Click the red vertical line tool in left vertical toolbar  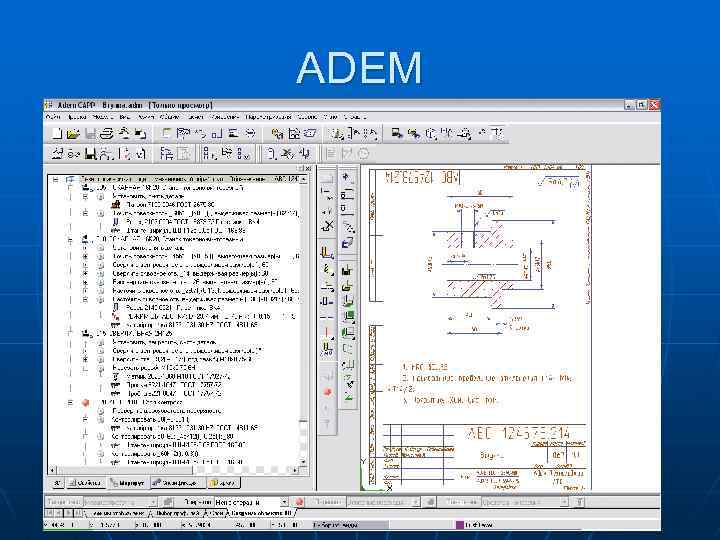pyautogui.click(x=327, y=332)
